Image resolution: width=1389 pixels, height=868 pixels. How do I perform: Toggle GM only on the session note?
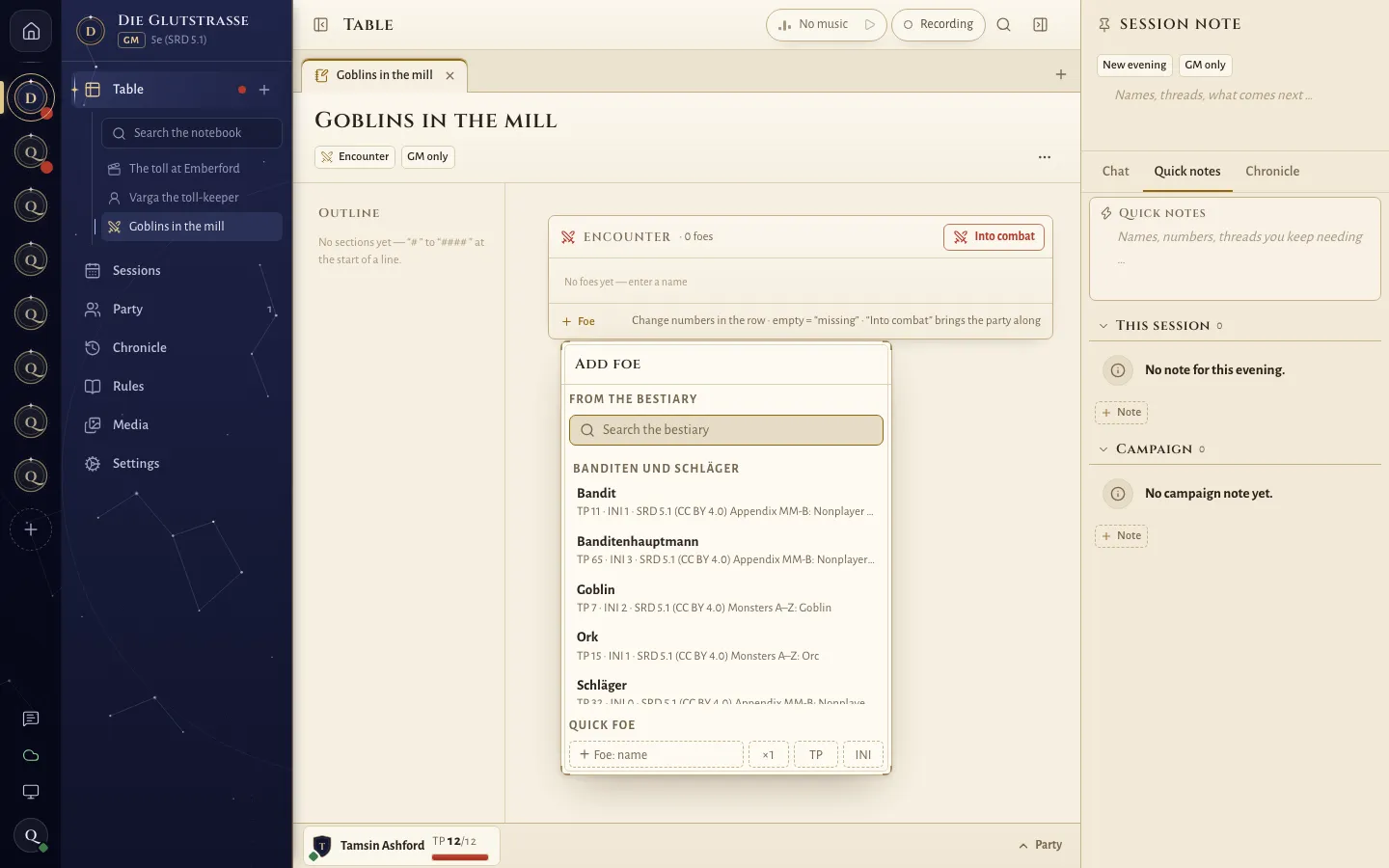[1205, 66]
